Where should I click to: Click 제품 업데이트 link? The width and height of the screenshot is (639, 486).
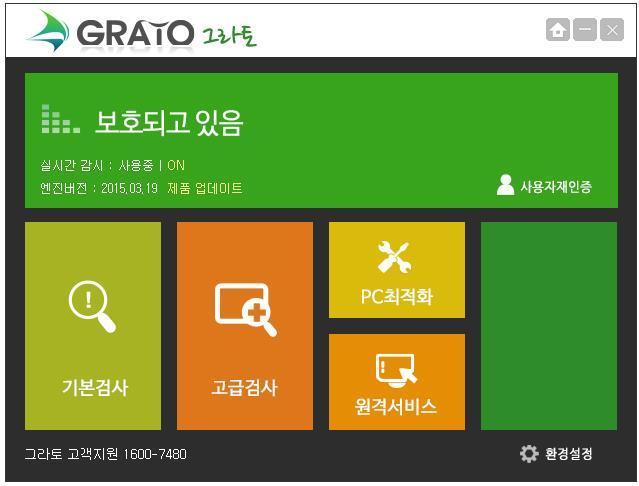point(205,188)
